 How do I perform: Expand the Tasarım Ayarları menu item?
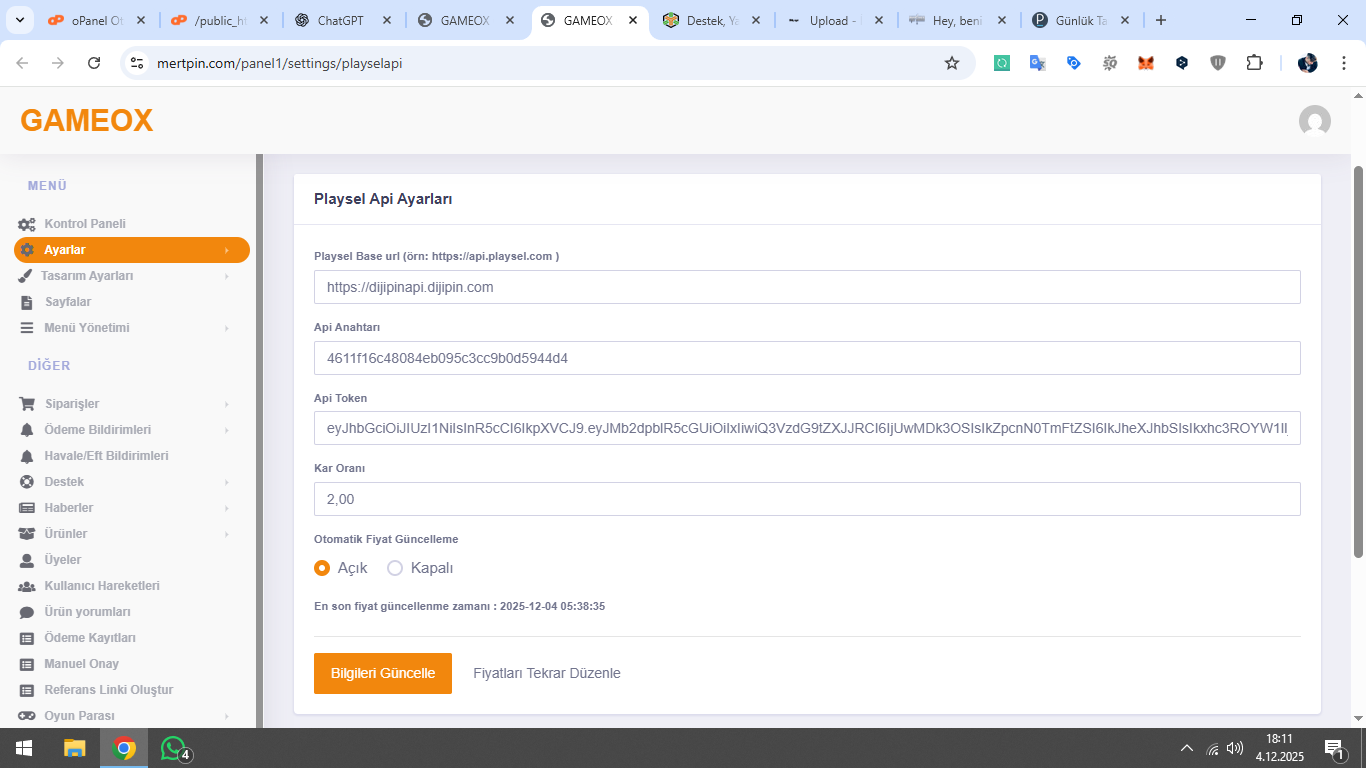tap(88, 276)
